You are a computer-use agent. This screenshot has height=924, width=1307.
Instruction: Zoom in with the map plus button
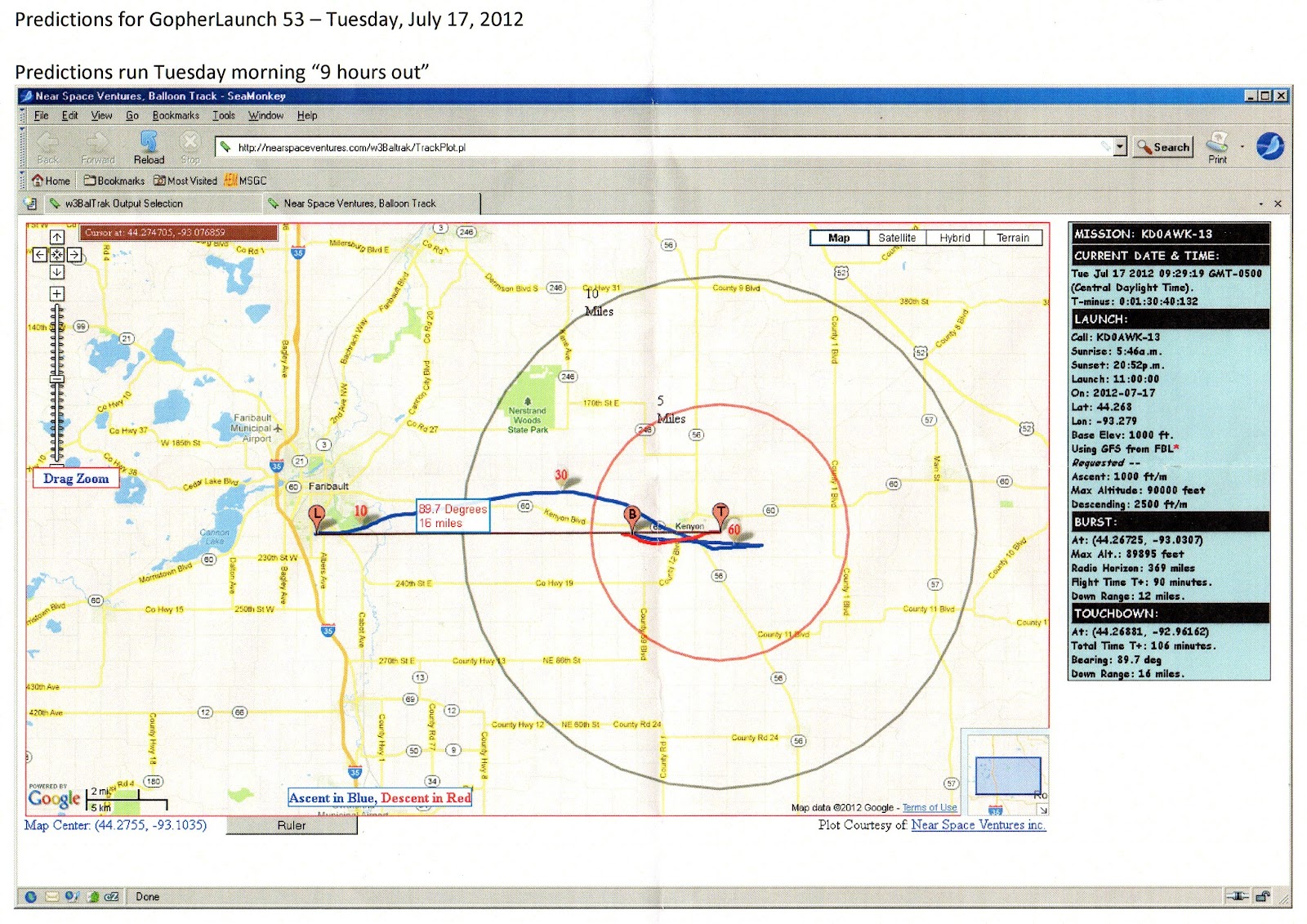coord(57,293)
